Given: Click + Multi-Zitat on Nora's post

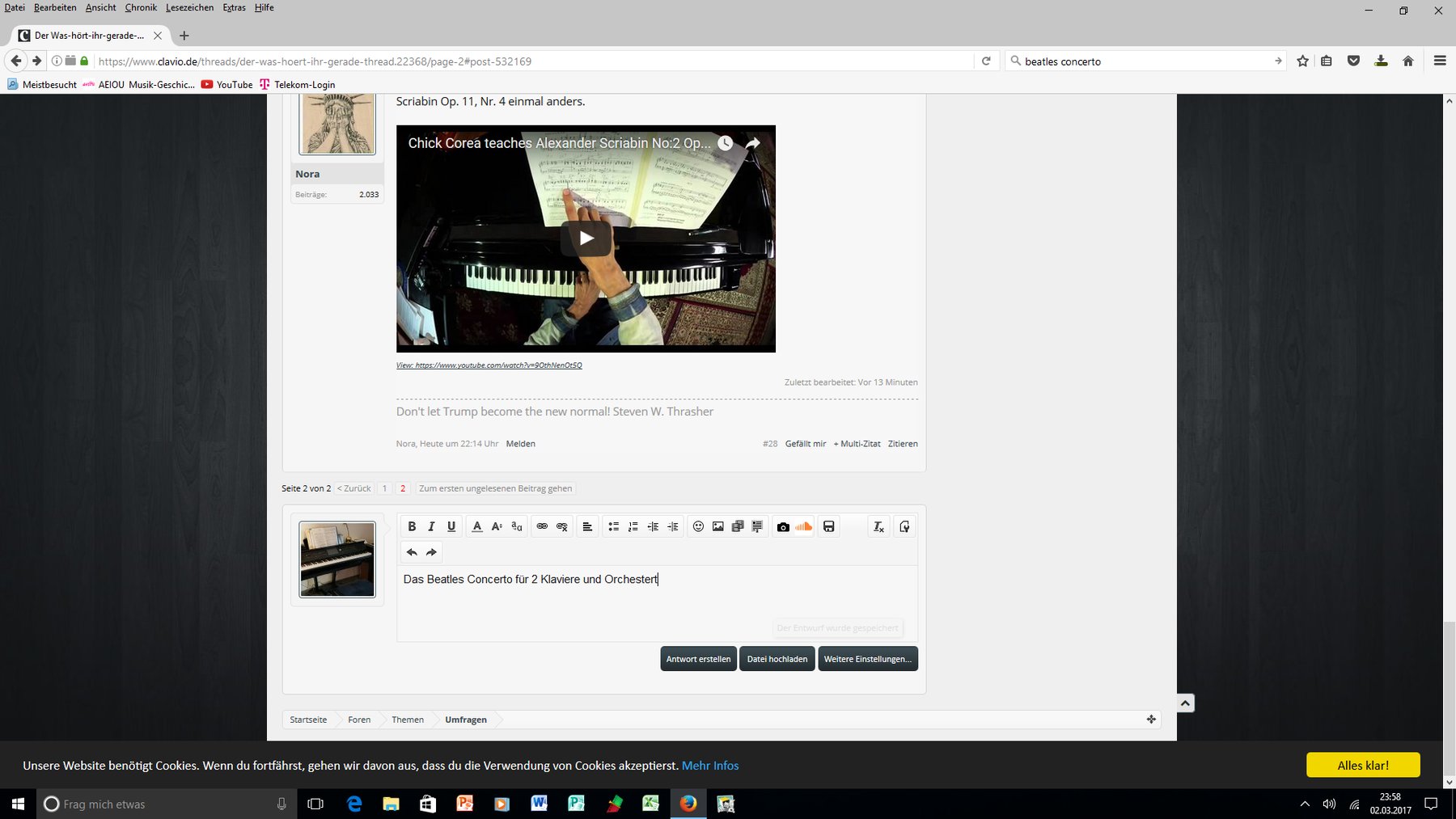Looking at the screenshot, I should tap(857, 444).
